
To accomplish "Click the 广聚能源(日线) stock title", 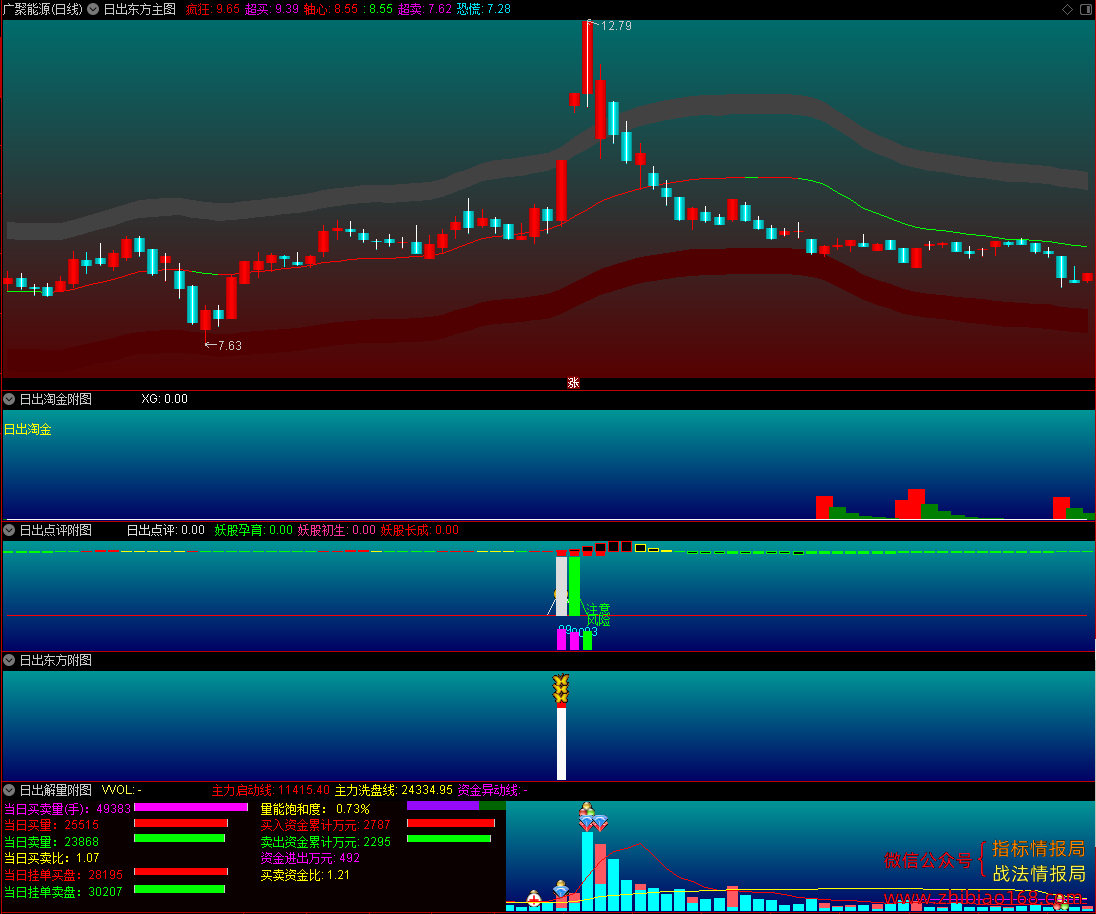I will click(43, 9).
